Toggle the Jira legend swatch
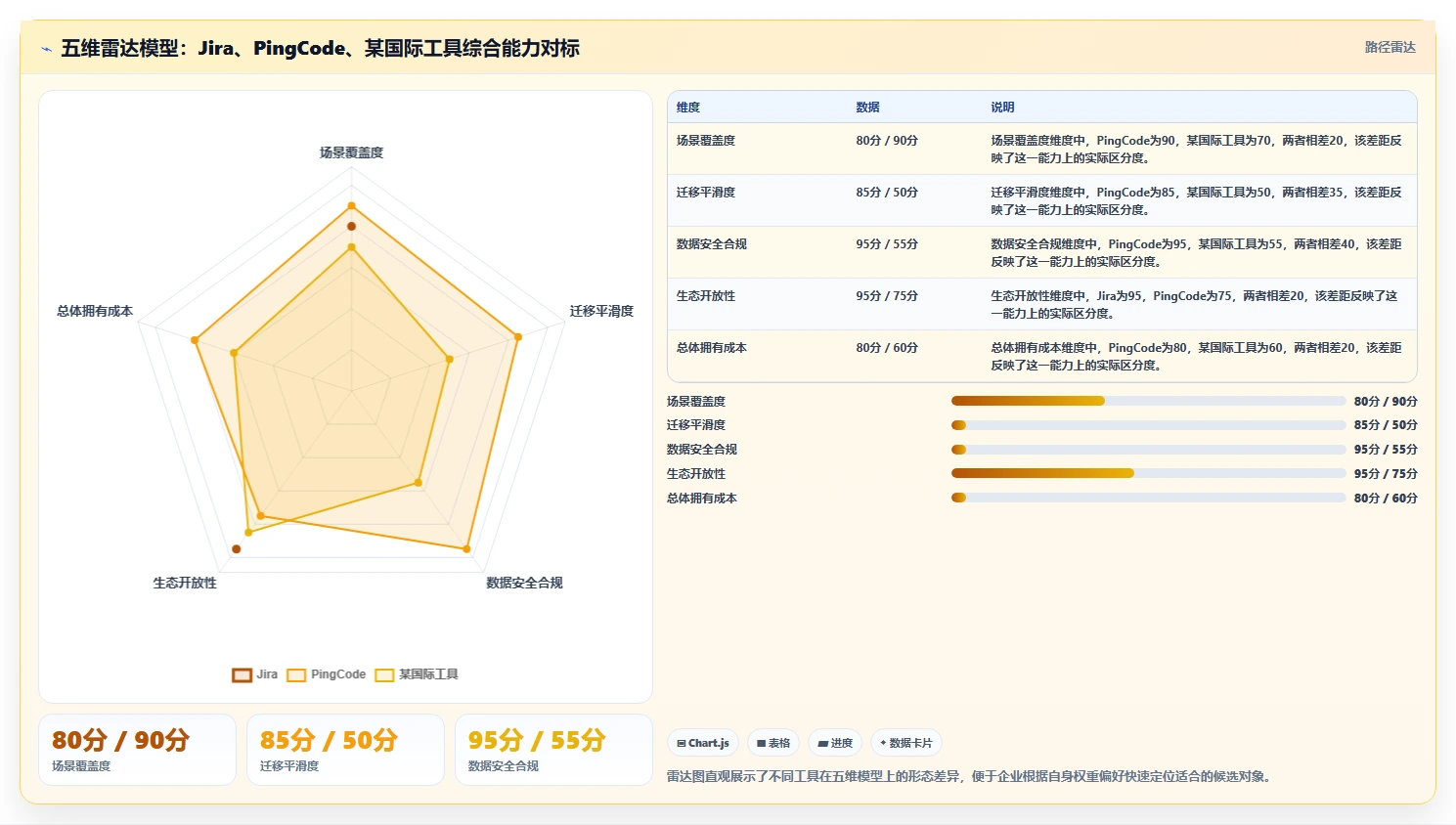Image resolution: width=1456 pixels, height=825 pixels. 242,674
